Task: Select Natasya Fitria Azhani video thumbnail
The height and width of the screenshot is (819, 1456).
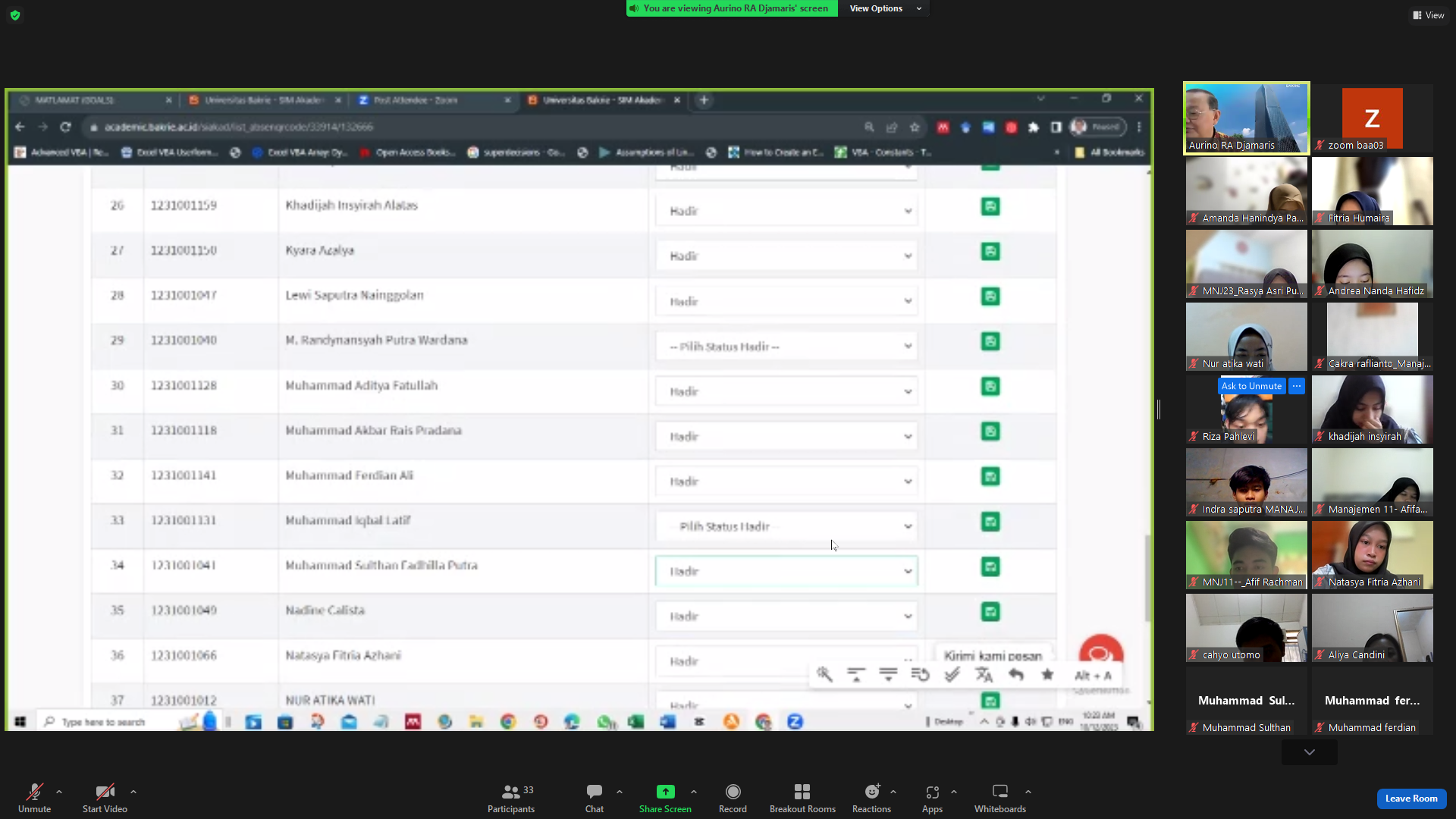Action: (1373, 555)
